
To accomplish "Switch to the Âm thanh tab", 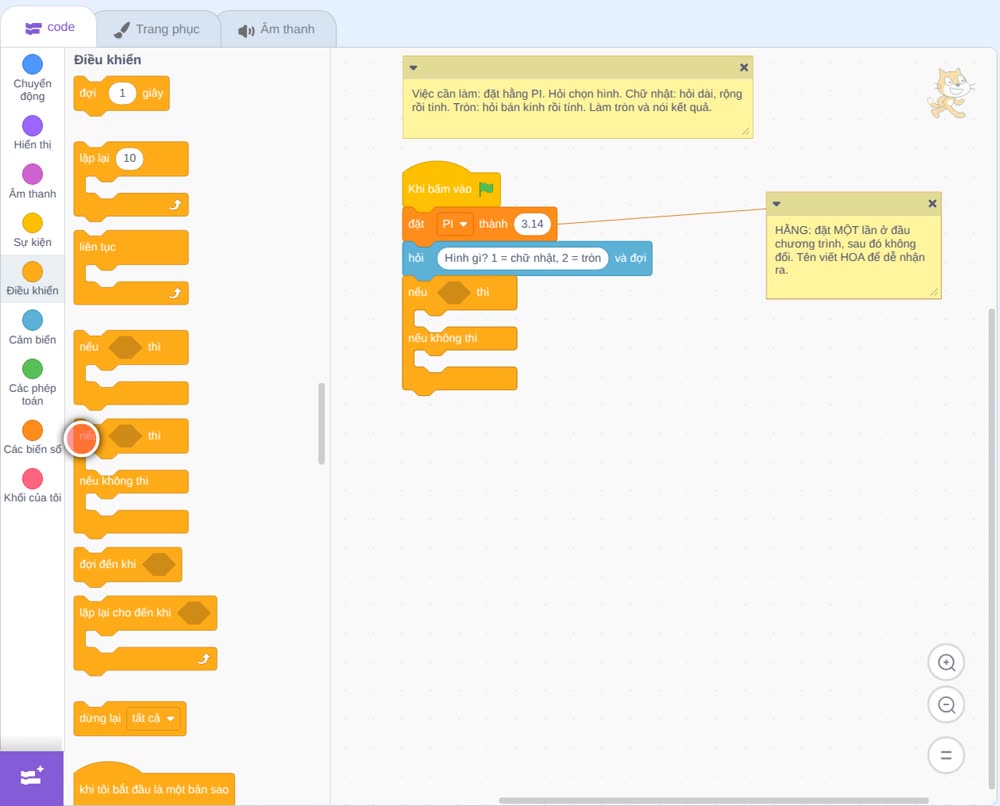I will (x=277, y=29).
